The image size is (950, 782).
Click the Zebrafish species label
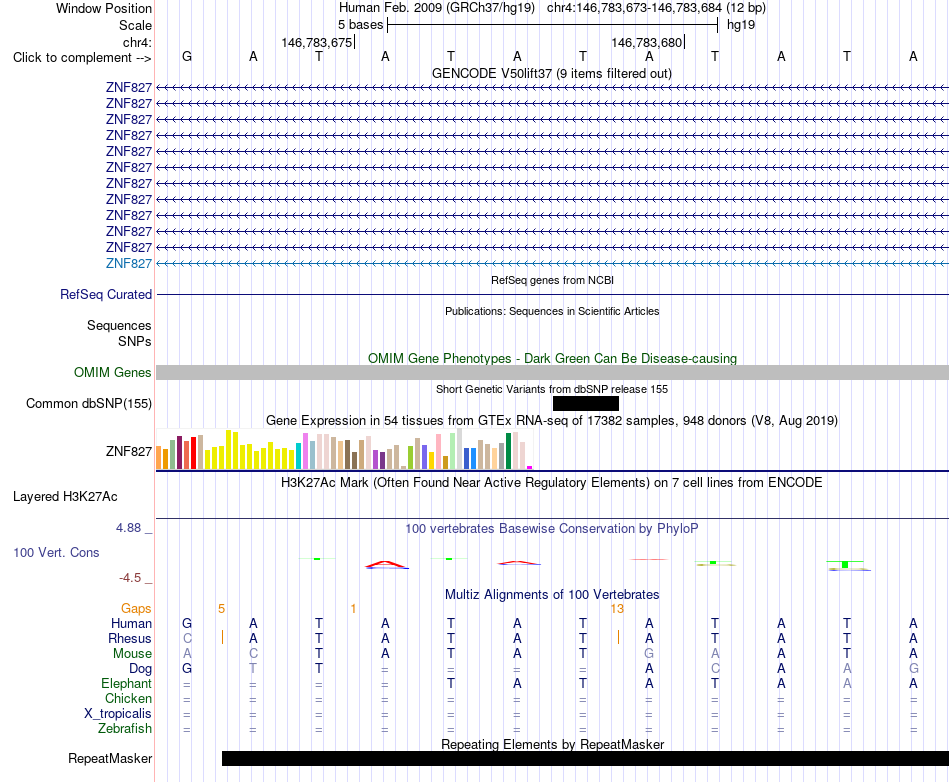point(125,729)
